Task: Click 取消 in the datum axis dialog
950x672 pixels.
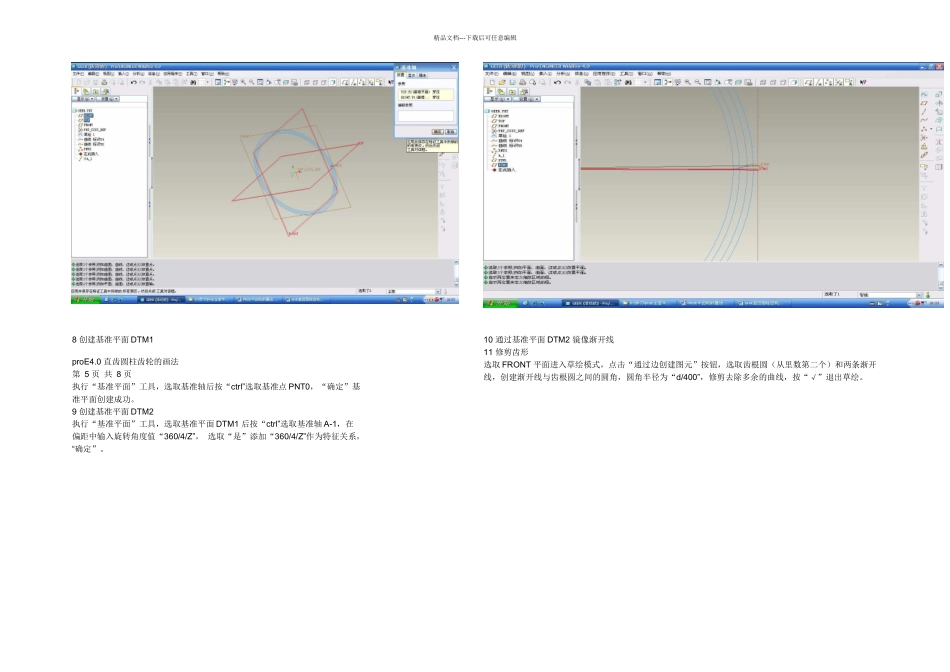Action: (451, 131)
